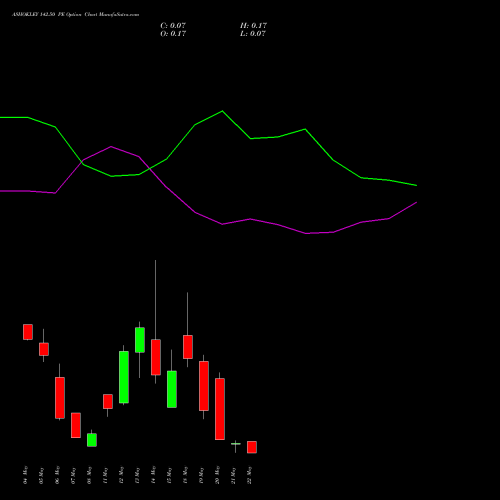The width and height of the screenshot is (500, 500).
Task: Click the 11 May date label
Action: [106, 475]
